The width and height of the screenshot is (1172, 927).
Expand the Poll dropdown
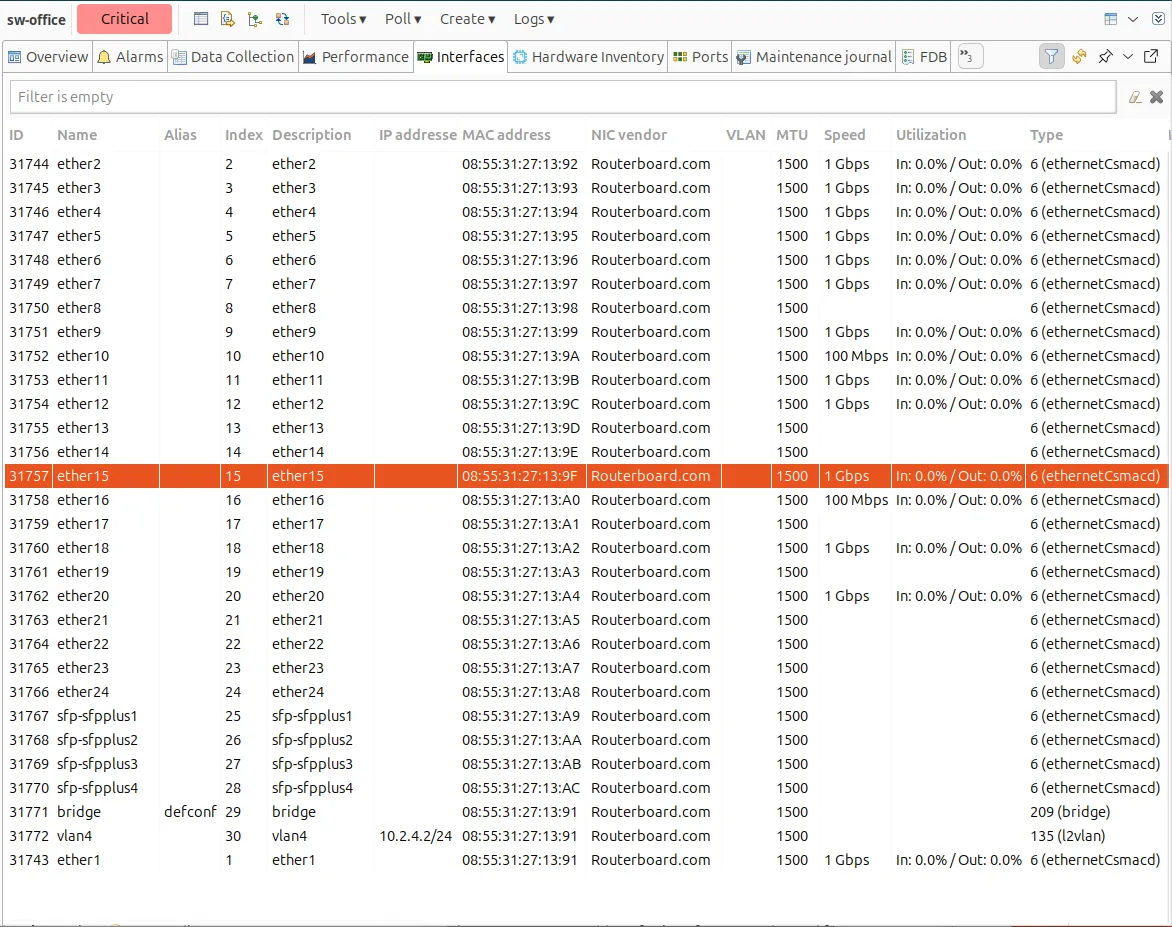402,19
